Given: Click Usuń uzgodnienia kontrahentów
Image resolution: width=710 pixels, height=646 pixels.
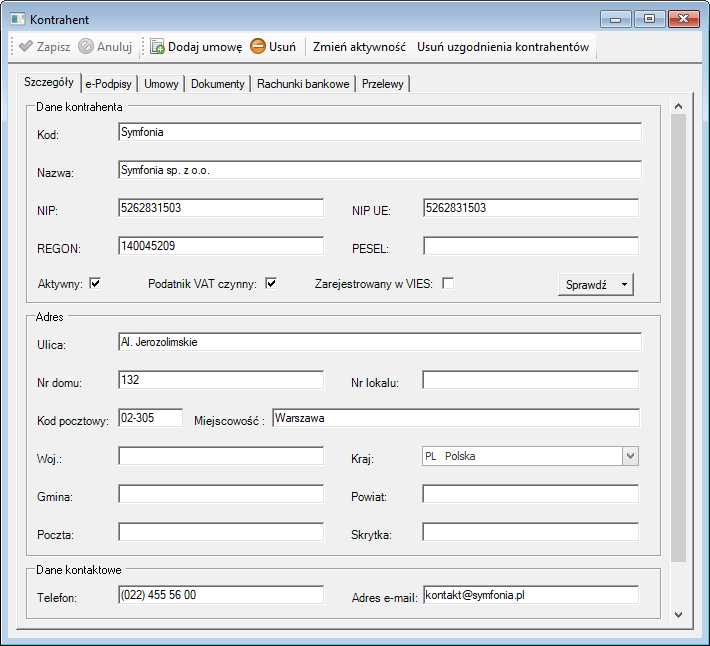Looking at the screenshot, I should pyautogui.click(x=503, y=47).
